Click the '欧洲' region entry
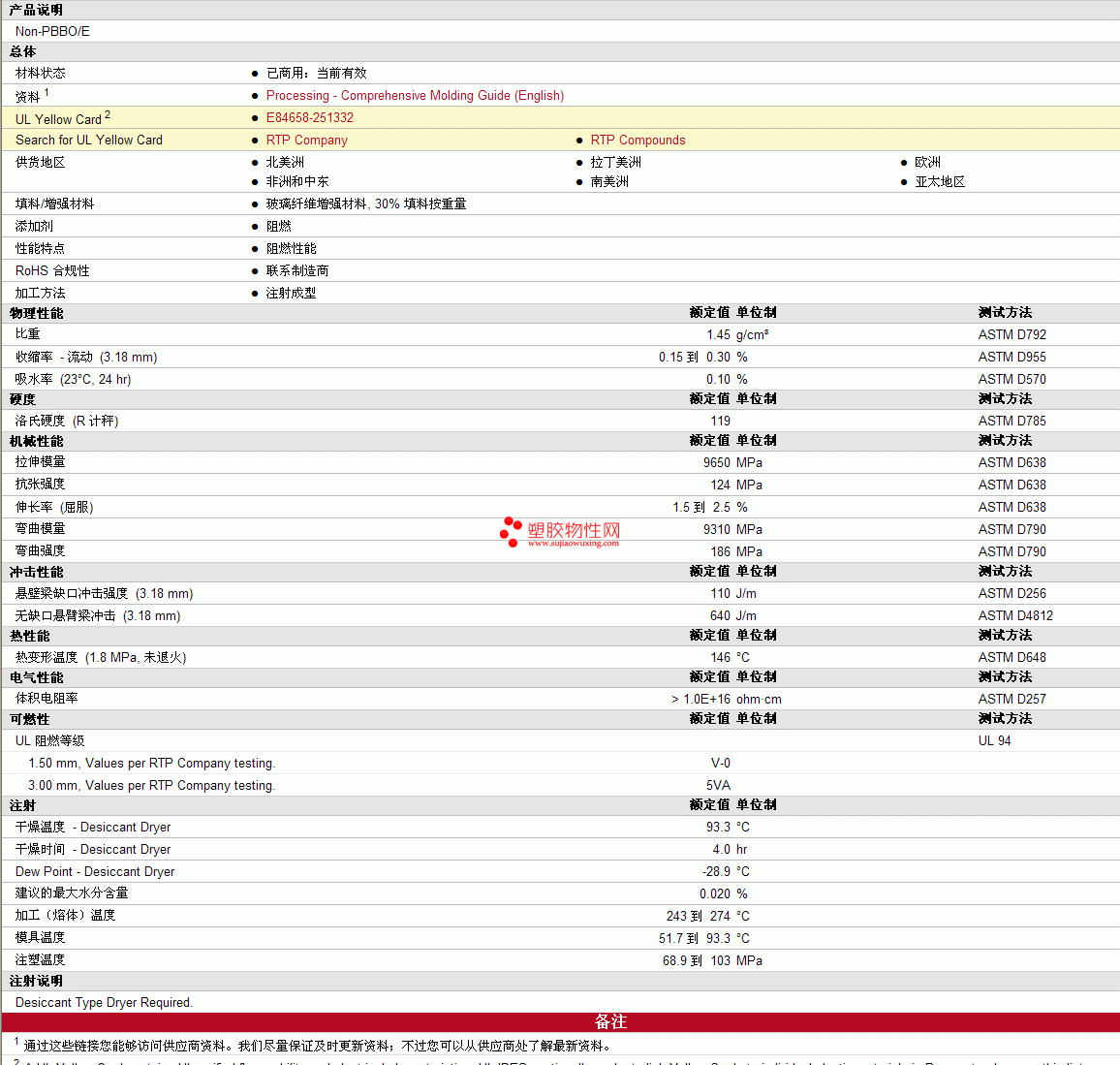Screen dimensions: 1120x1065 point(928,162)
